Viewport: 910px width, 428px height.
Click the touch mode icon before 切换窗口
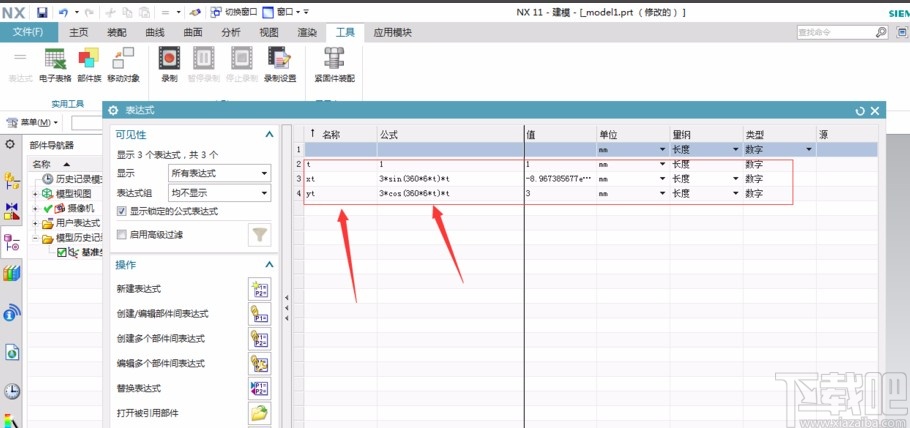(196, 12)
